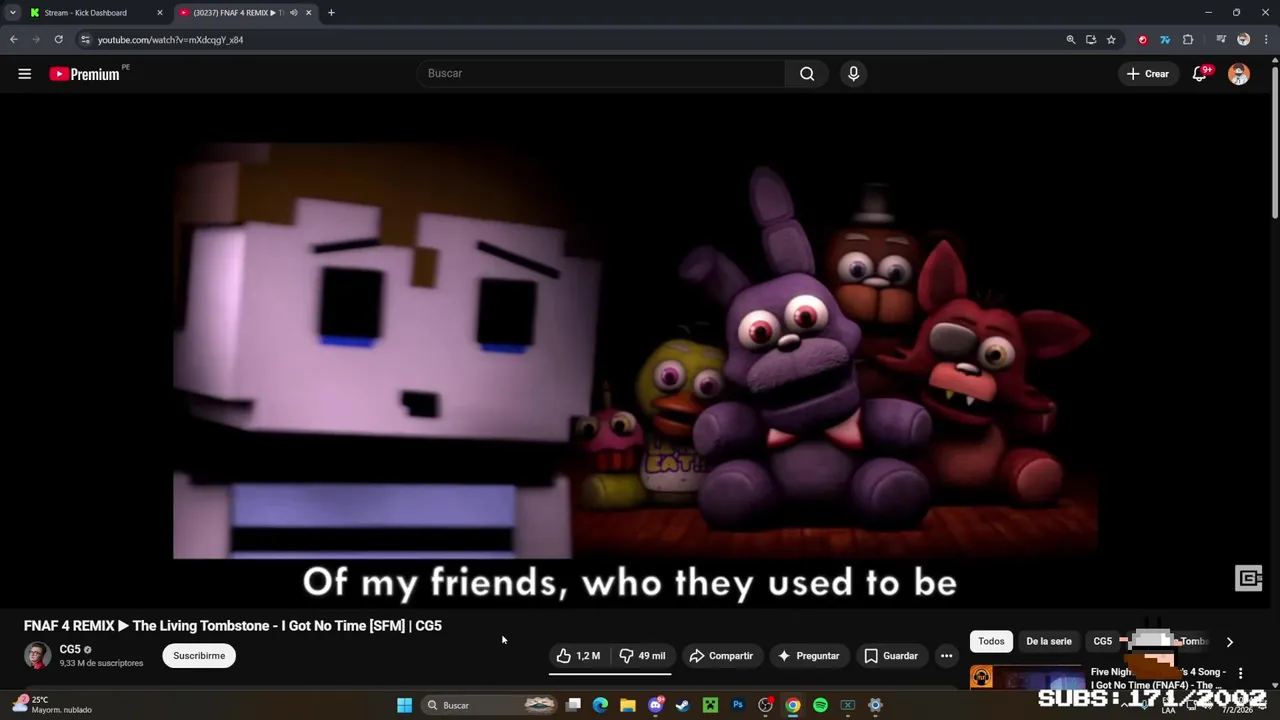Open Steam from the taskbar
Viewport: 1280px width, 720px height.
[683, 705]
